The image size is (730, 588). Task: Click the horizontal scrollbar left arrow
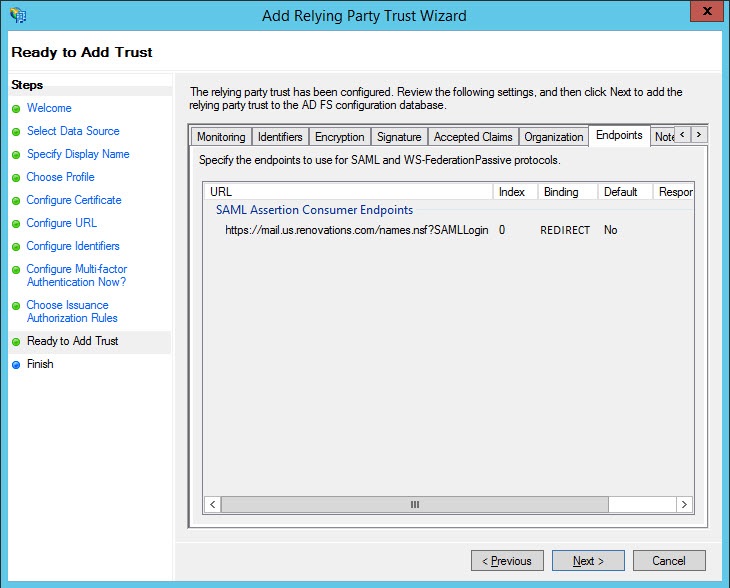pos(213,505)
